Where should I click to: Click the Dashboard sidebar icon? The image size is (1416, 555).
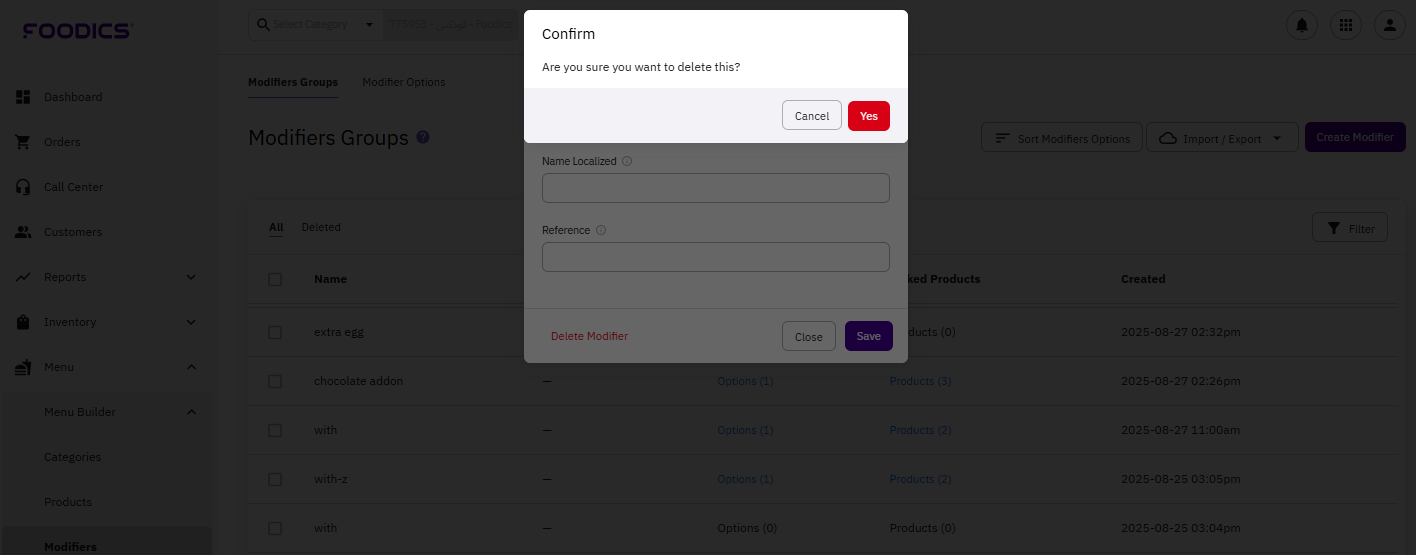click(x=23, y=97)
